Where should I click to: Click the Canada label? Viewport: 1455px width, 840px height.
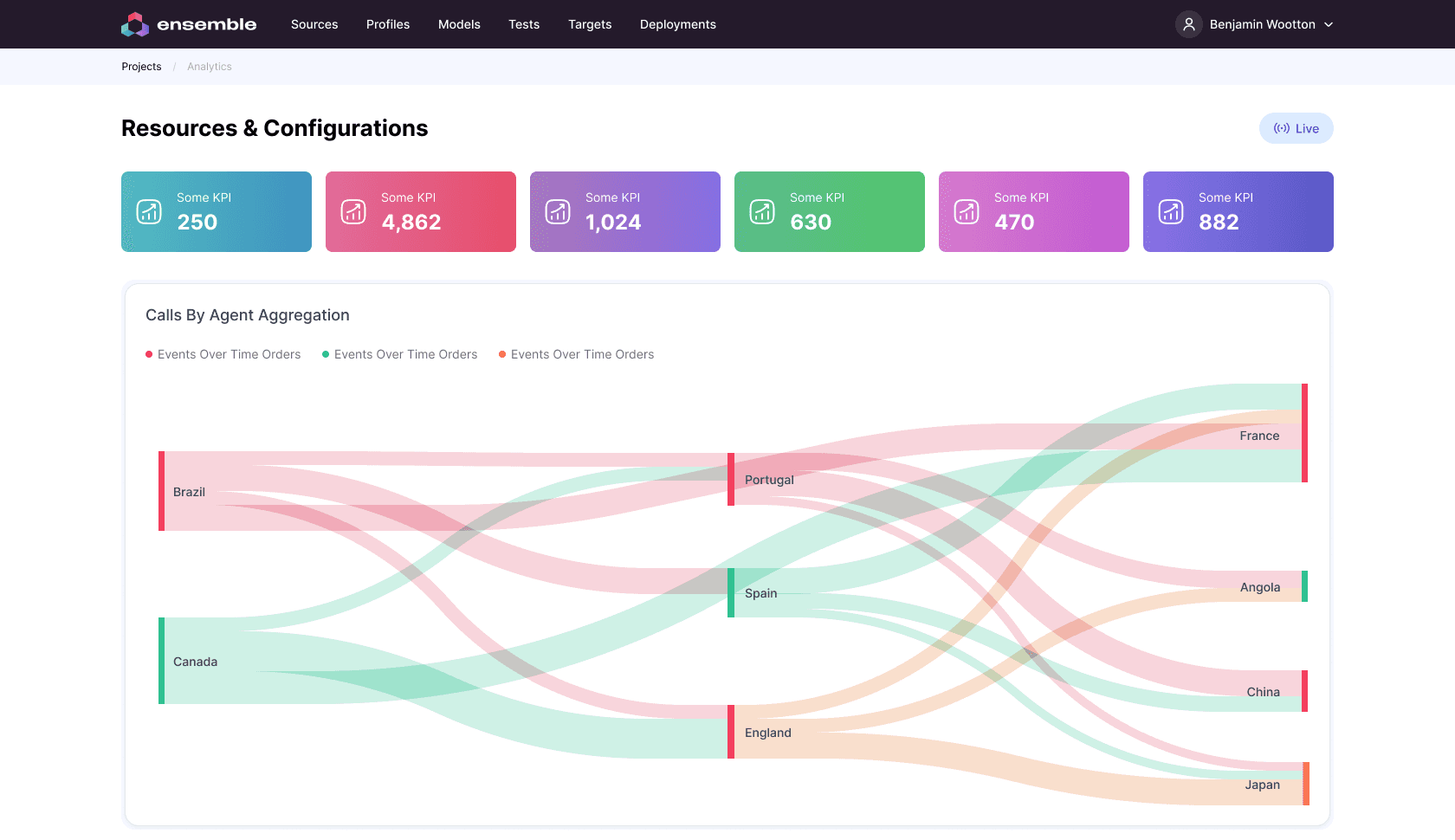coord(195,662)
